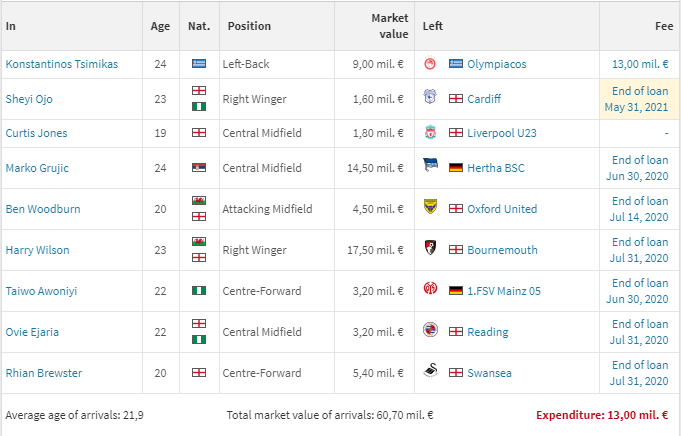
Task: Open Sheyi Ojo's end of loan details
Action: click(640, 99)
